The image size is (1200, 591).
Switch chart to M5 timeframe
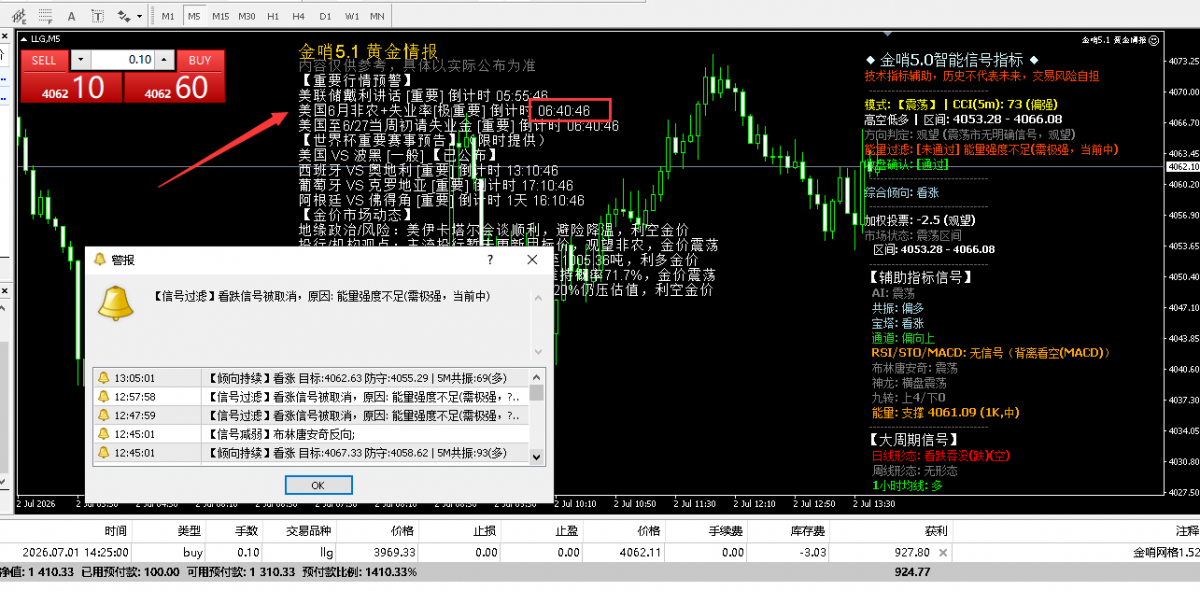[x=194, y=16]
